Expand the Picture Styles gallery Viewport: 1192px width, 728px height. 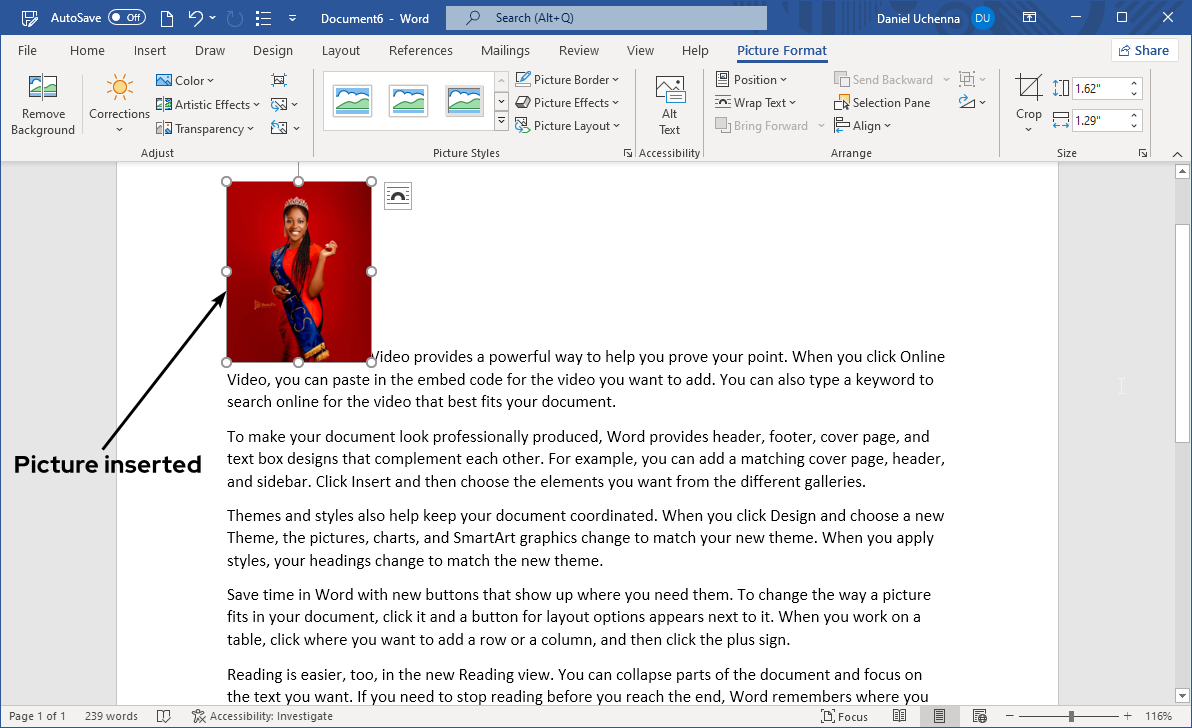pyautogui.click(x=501, y=120)
